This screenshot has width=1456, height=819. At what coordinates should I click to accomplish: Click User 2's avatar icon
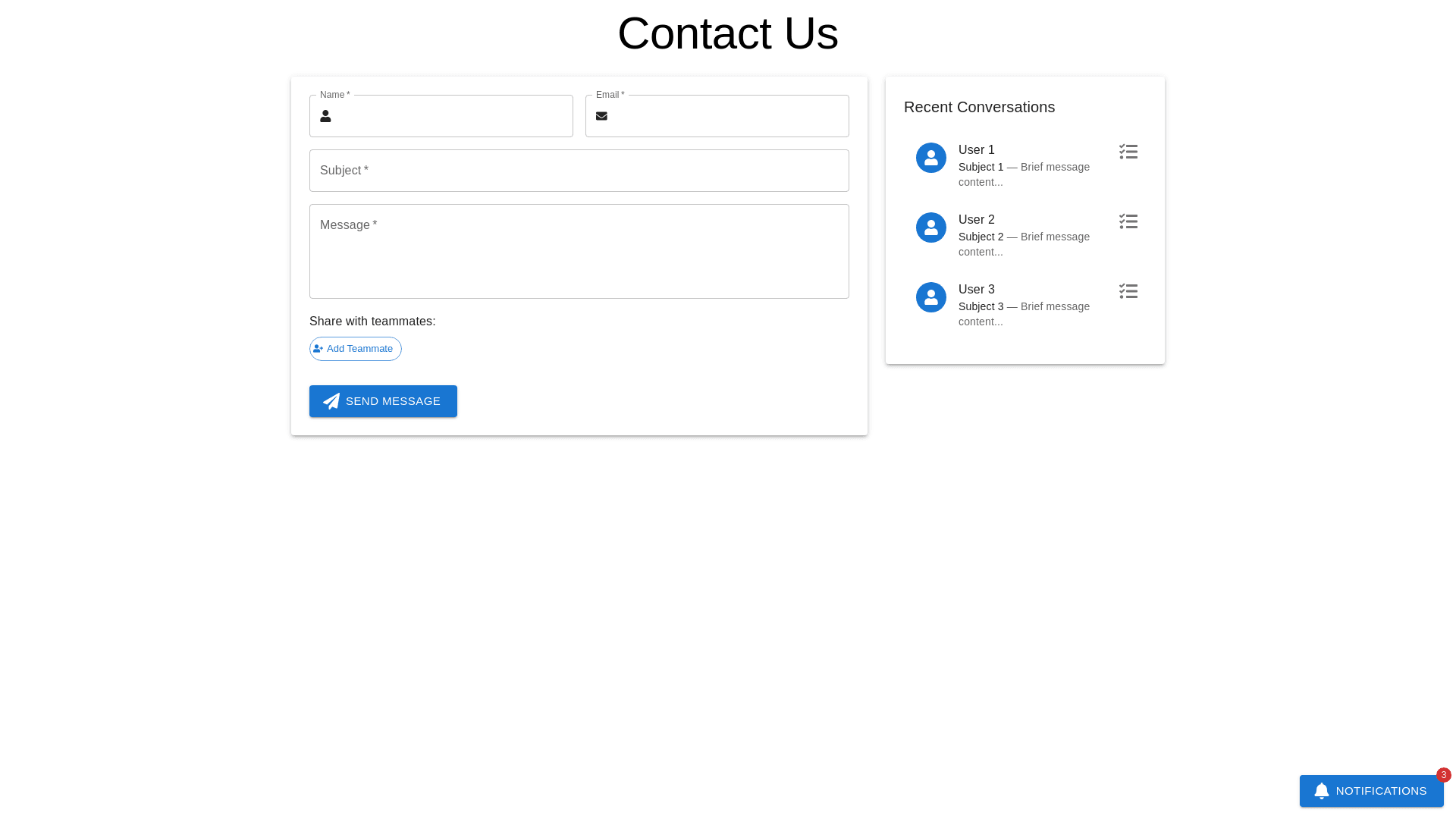[x=931, y=227]
